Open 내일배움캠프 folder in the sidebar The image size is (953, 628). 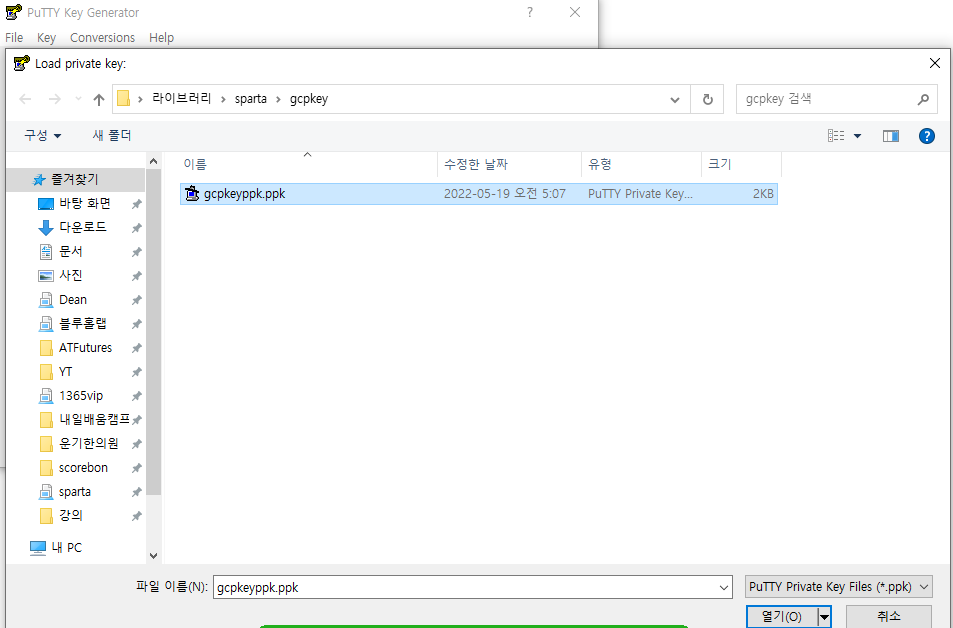tap(94, 419)
